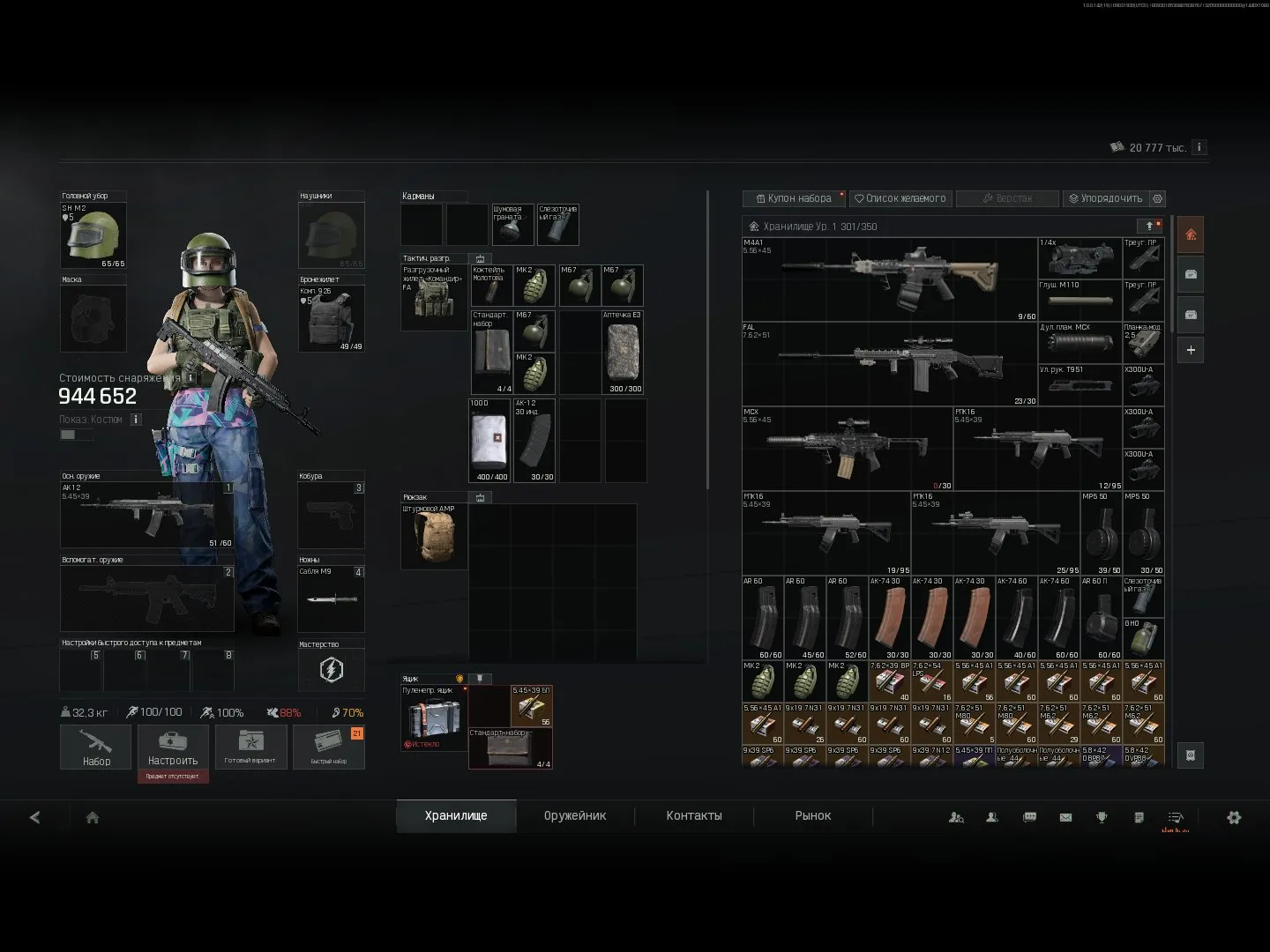Switch to the Хранилище tab

[456, 816]
